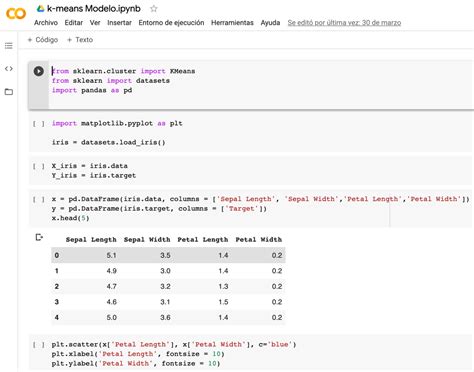The height and width of the screenshot is (372, 474).
Task: Open the Files folder sidebar icon
Action: click(9, 92)
